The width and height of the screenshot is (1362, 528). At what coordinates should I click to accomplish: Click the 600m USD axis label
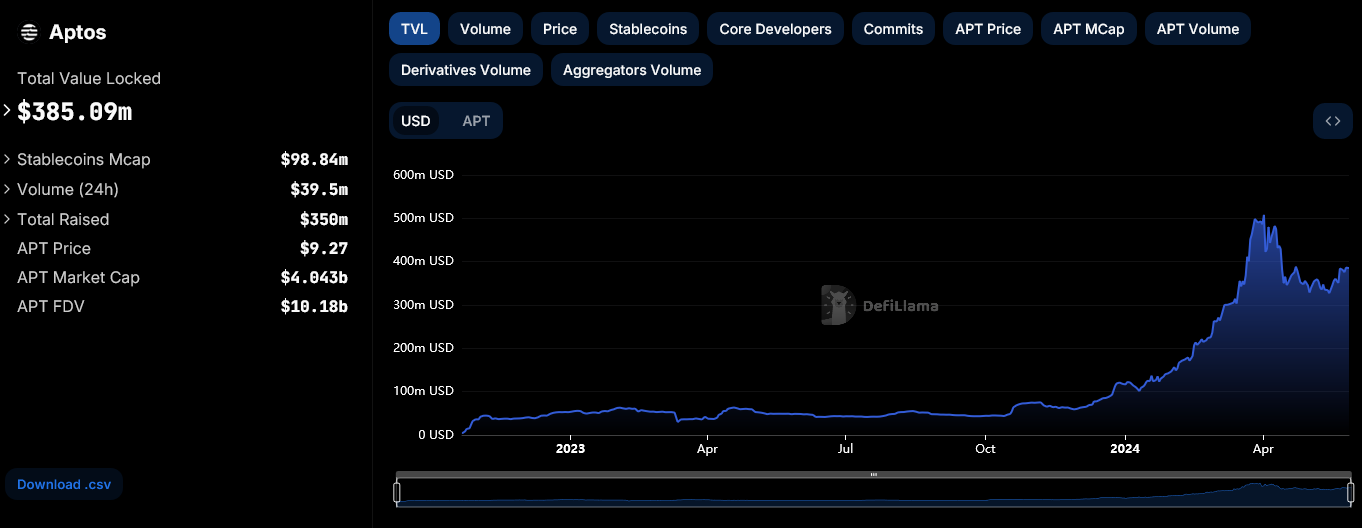423,174
